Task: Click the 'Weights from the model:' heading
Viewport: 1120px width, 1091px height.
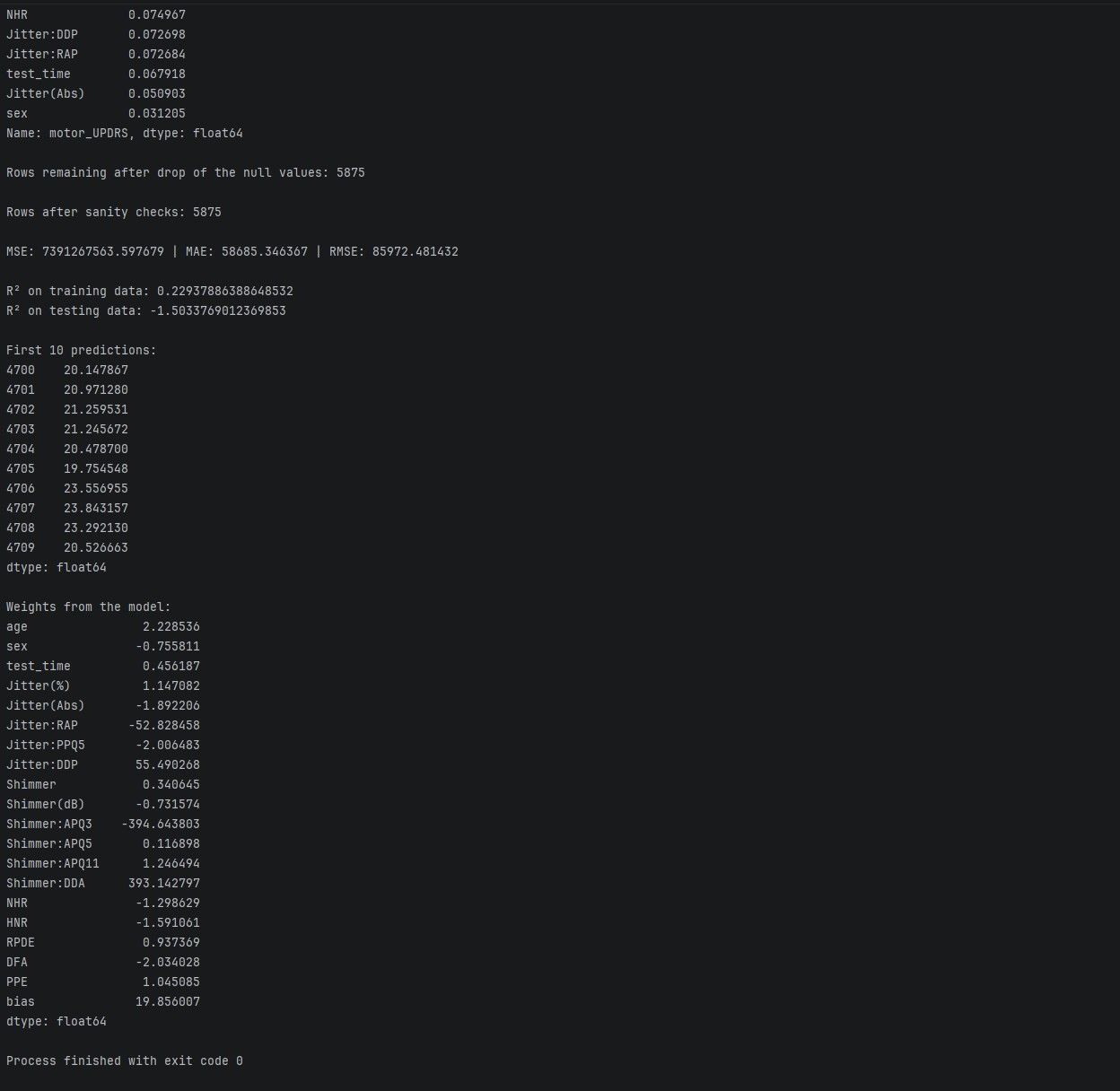Action: click(88, 607)
